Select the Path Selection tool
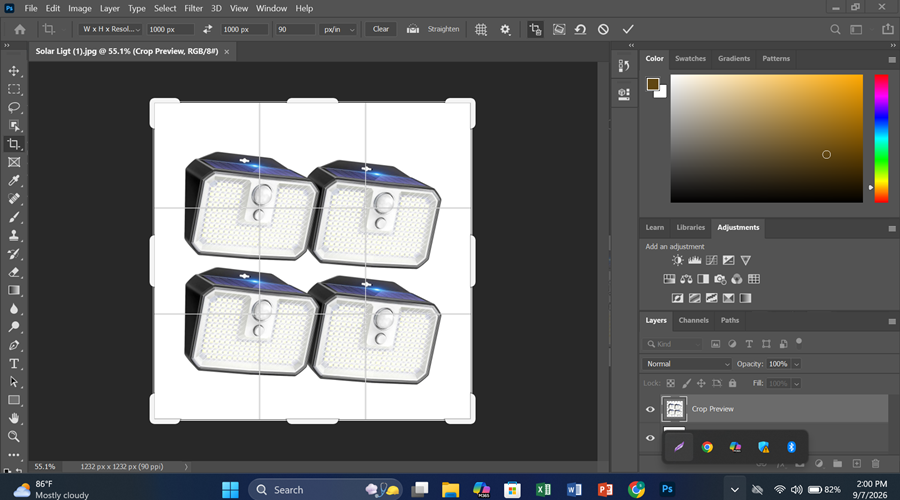Screen dimensions: 900x500 [14, 382]
